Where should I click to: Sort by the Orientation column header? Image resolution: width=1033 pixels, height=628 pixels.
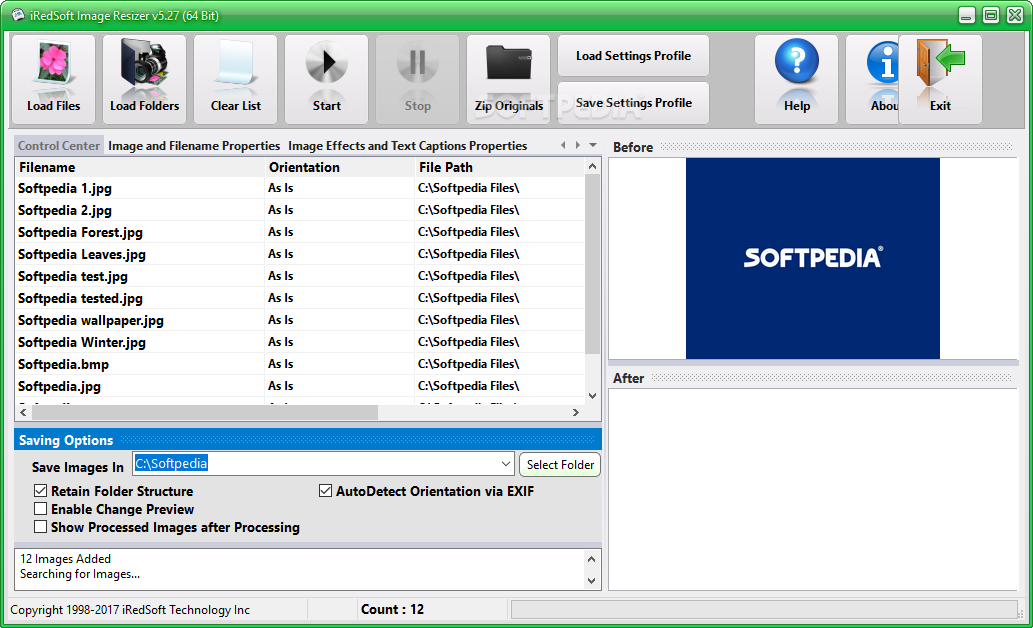(339, 167)
